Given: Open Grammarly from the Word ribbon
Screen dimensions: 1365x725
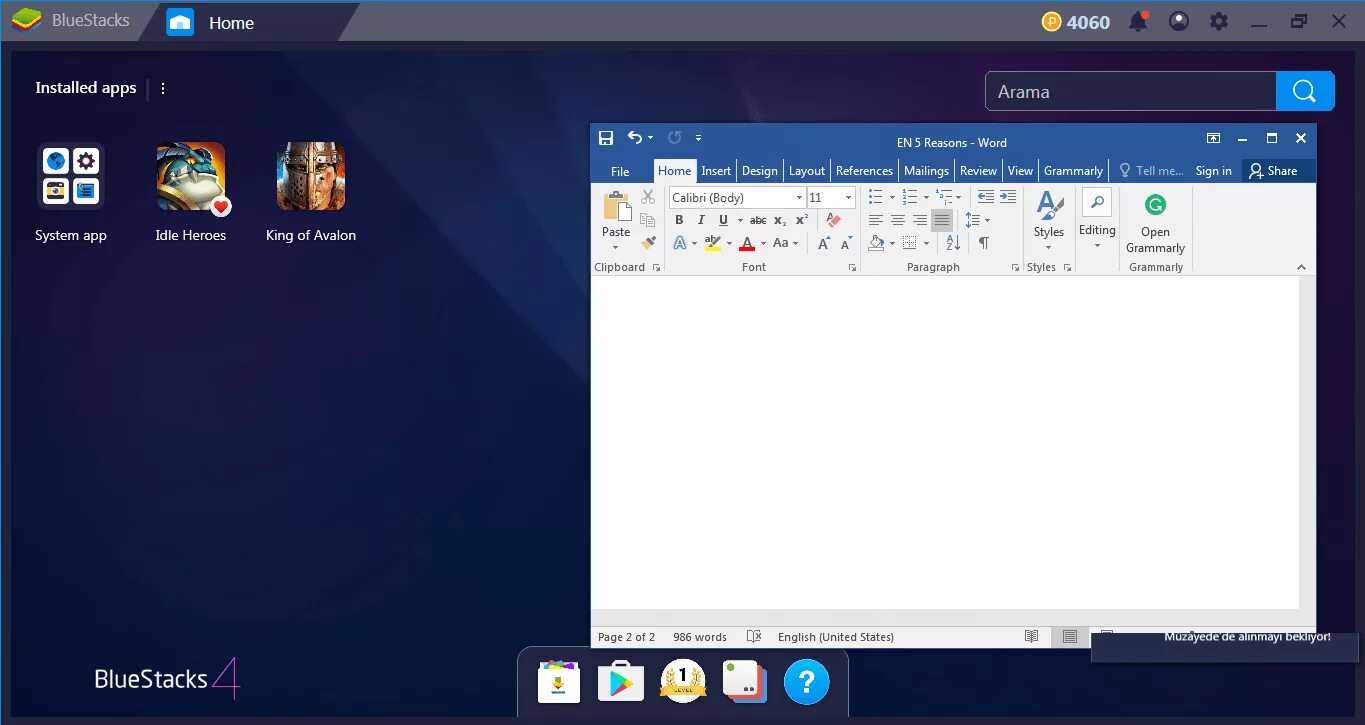Looking at the screenshot, I should 1155,224.
